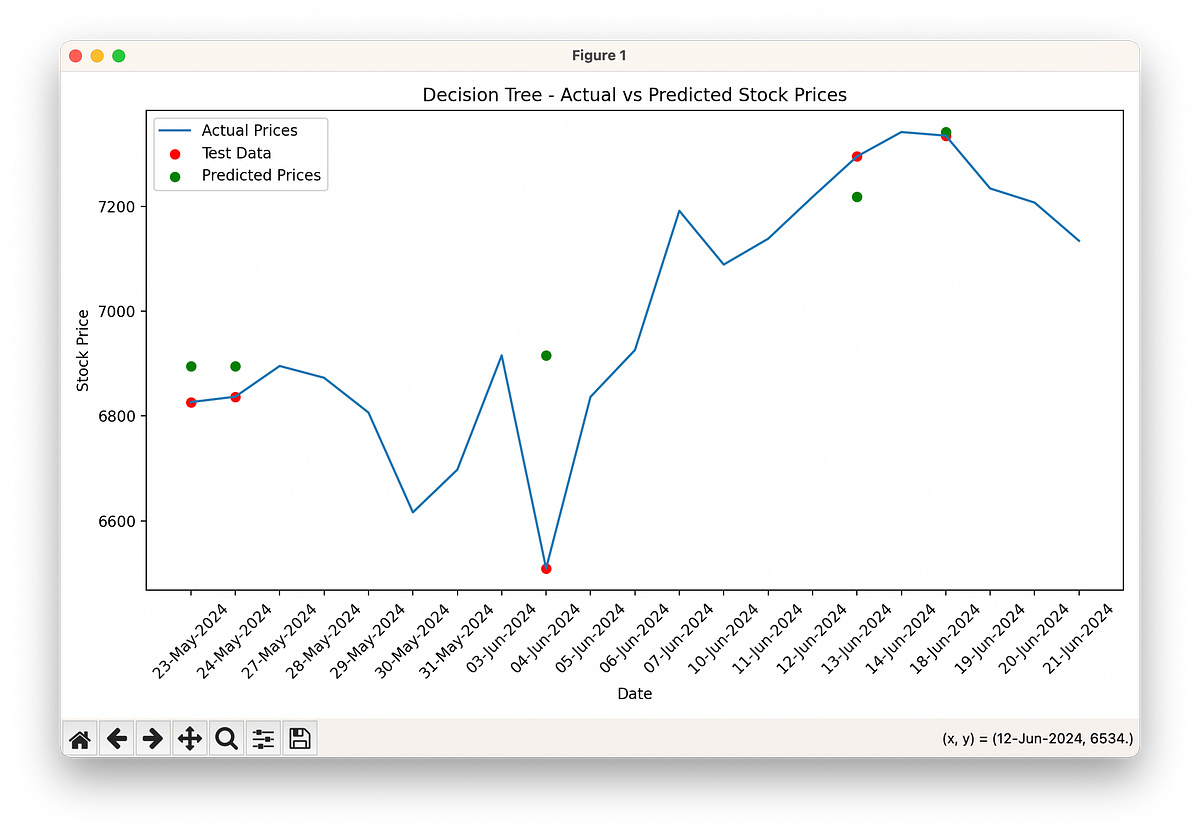Click the chart title above the plot
Viewport: 1200px width, 837px height.
(x=635, y=94)
